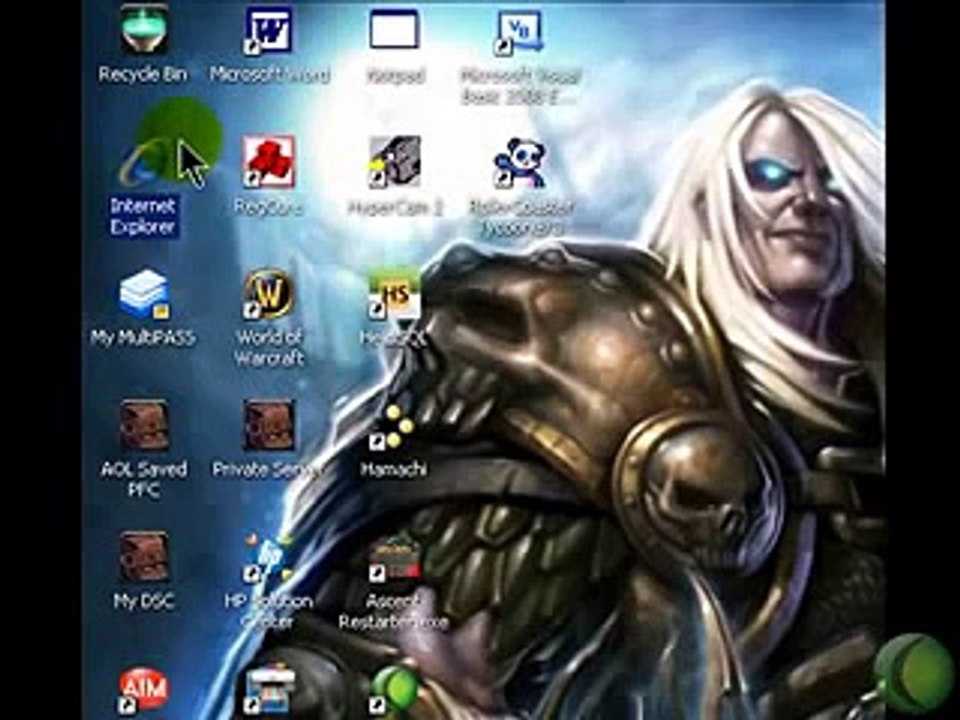This screenshot has height=720, width=960.
Task: Click the "My MultiPASS" label text
Action: [x=143, y=337]
